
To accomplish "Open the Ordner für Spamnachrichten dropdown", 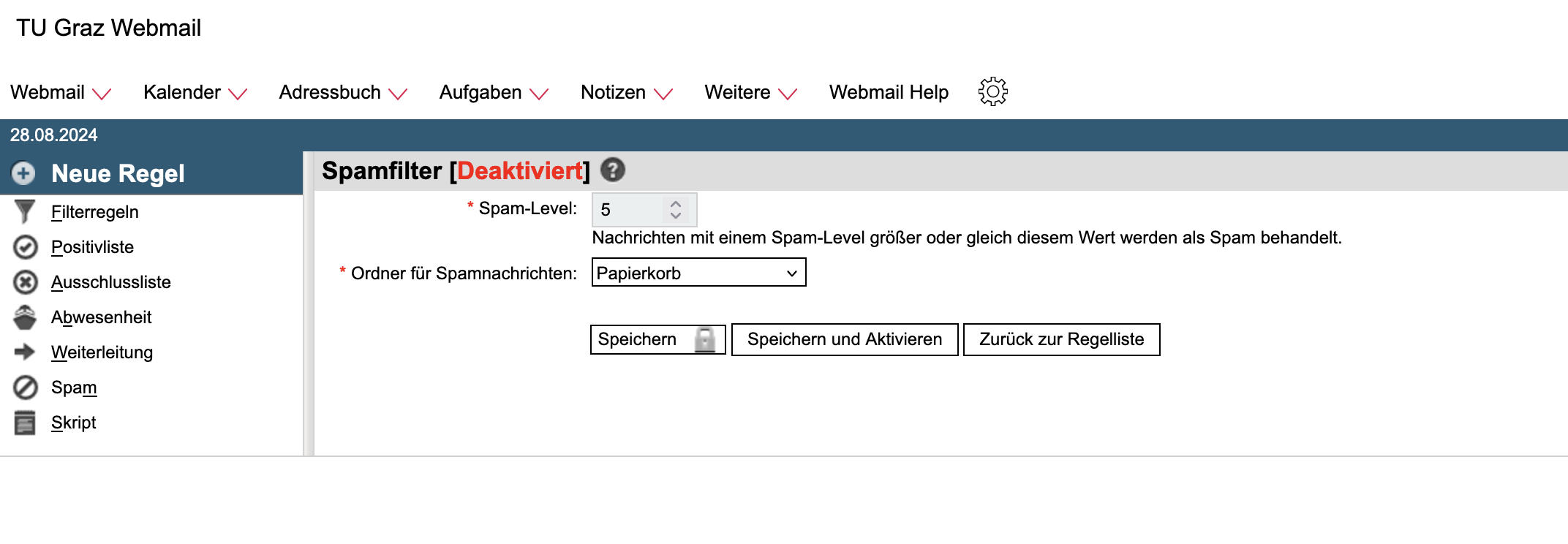I will (698, 273).
